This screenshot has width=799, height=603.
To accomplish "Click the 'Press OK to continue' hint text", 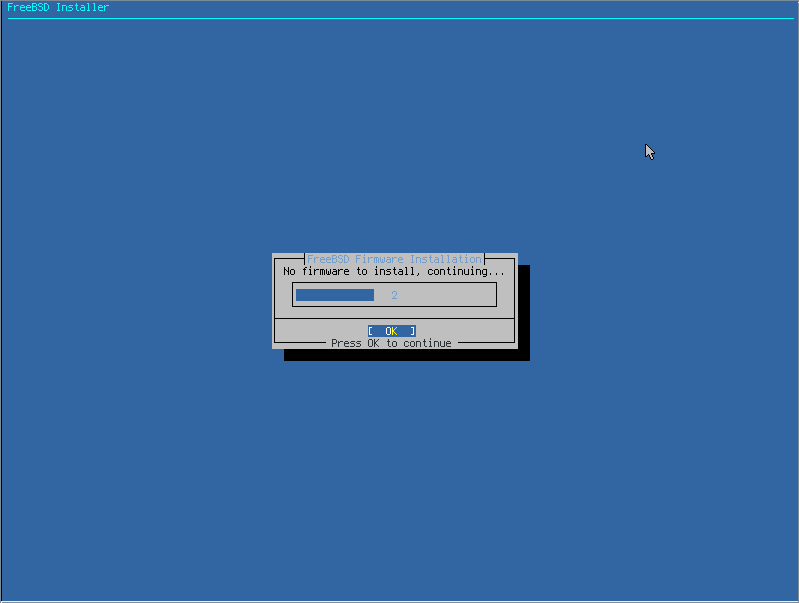I will (391, 344).
